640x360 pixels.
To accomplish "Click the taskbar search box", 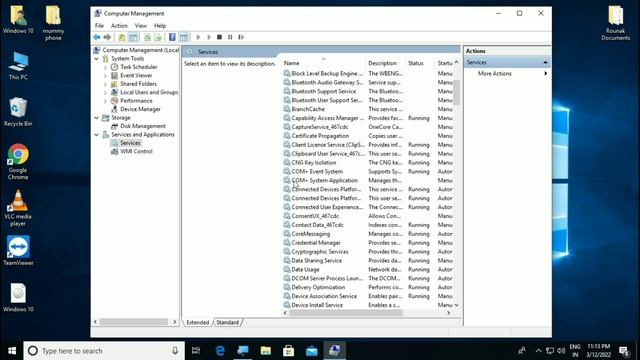I will point(104,351).
